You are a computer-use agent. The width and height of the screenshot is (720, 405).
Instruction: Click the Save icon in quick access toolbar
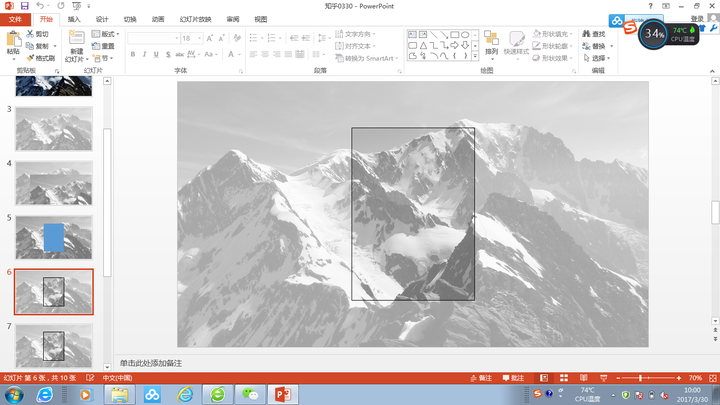24,6
